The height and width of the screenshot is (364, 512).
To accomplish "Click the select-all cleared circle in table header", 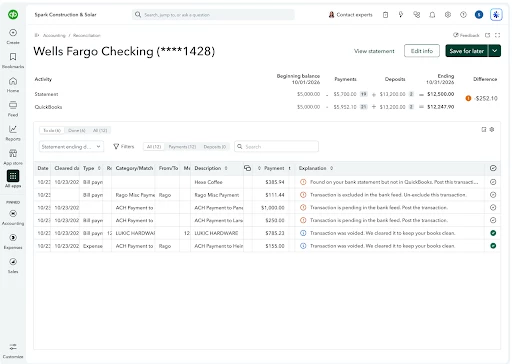I will [493, 168].
